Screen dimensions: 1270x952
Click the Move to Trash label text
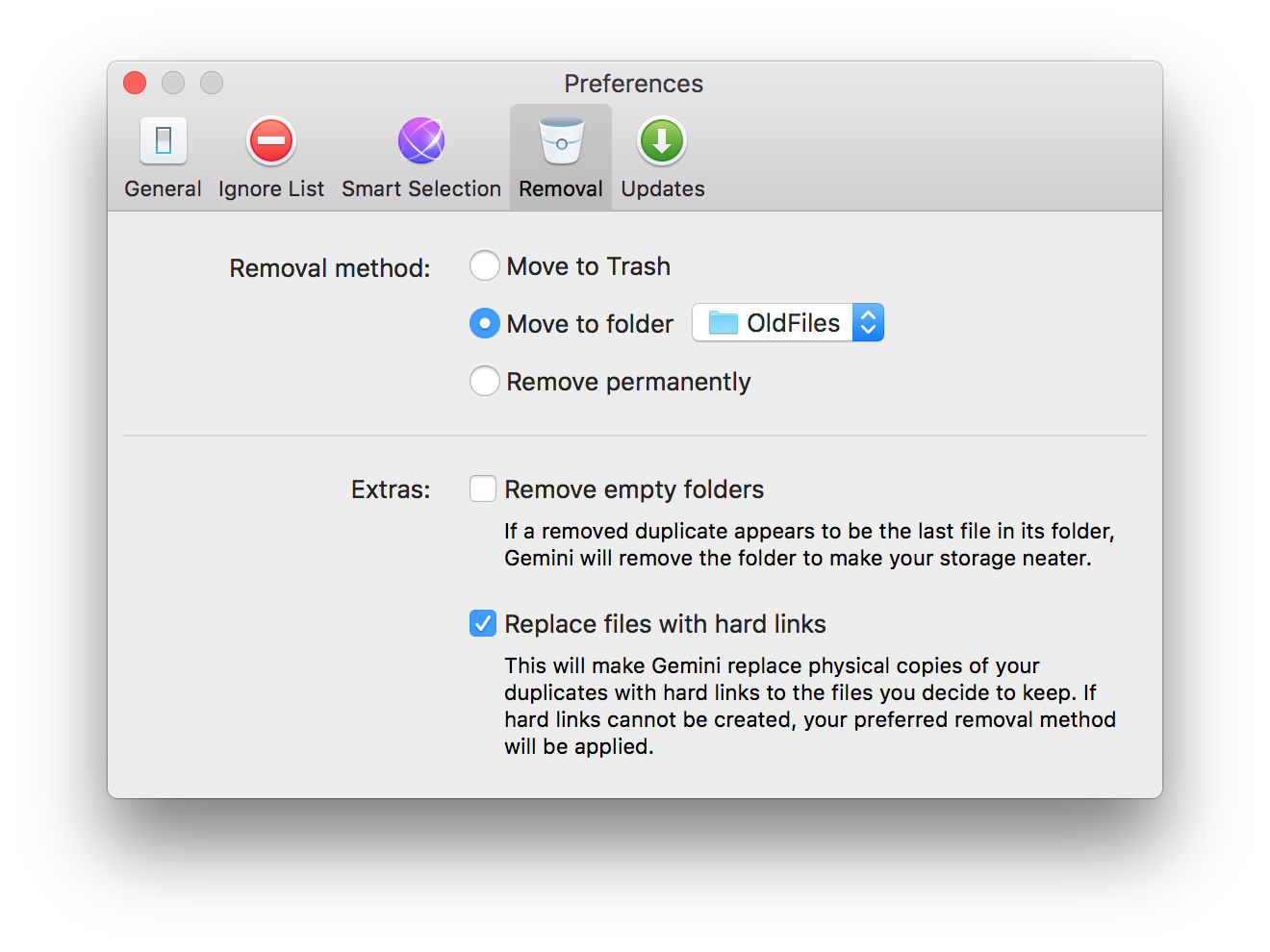click(589, 266)
